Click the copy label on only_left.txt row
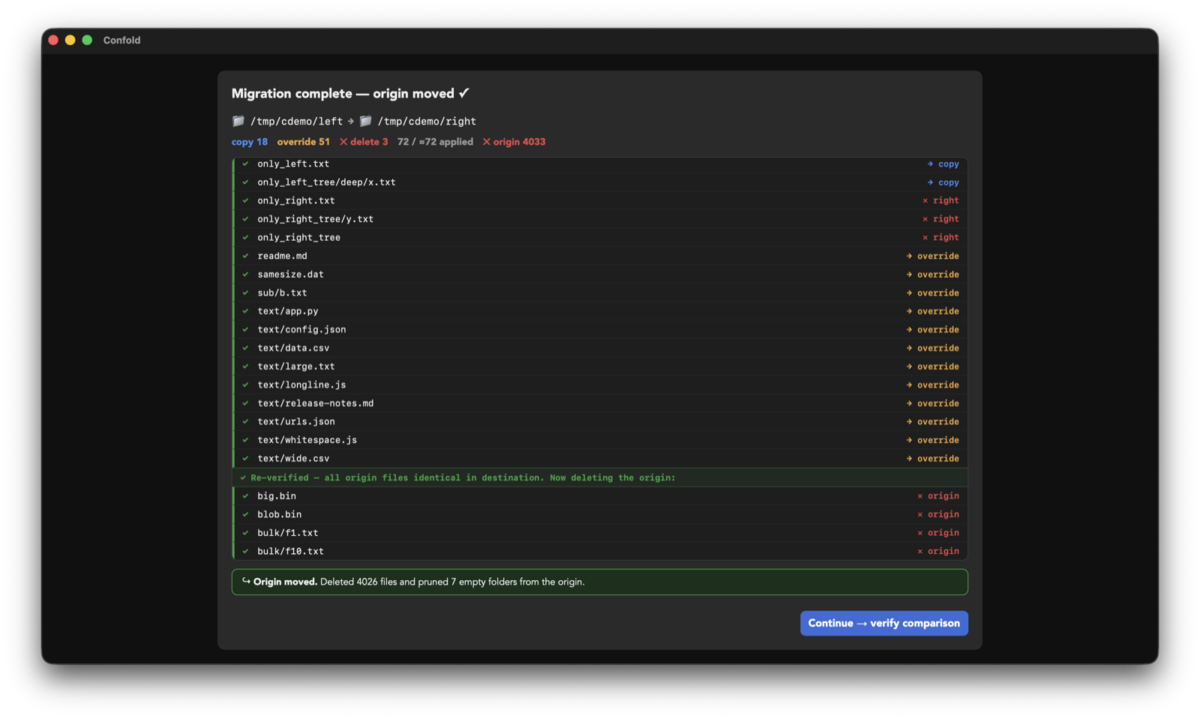Viewport: 1200px width, 719px height. pyautogui.click(x=943, y=164)
